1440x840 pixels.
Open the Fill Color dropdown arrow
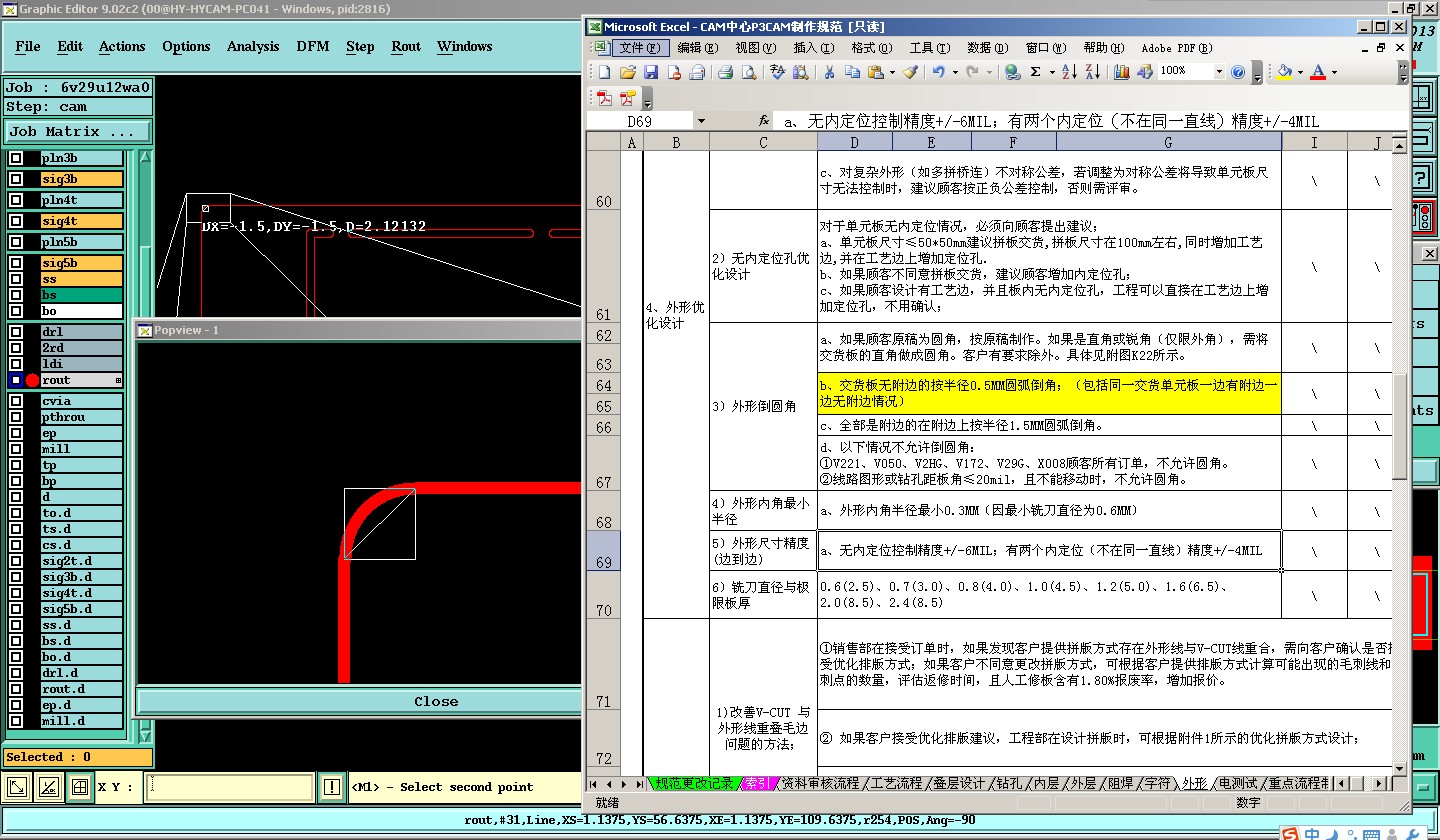pyautogui.click(x=1300, y=72)
